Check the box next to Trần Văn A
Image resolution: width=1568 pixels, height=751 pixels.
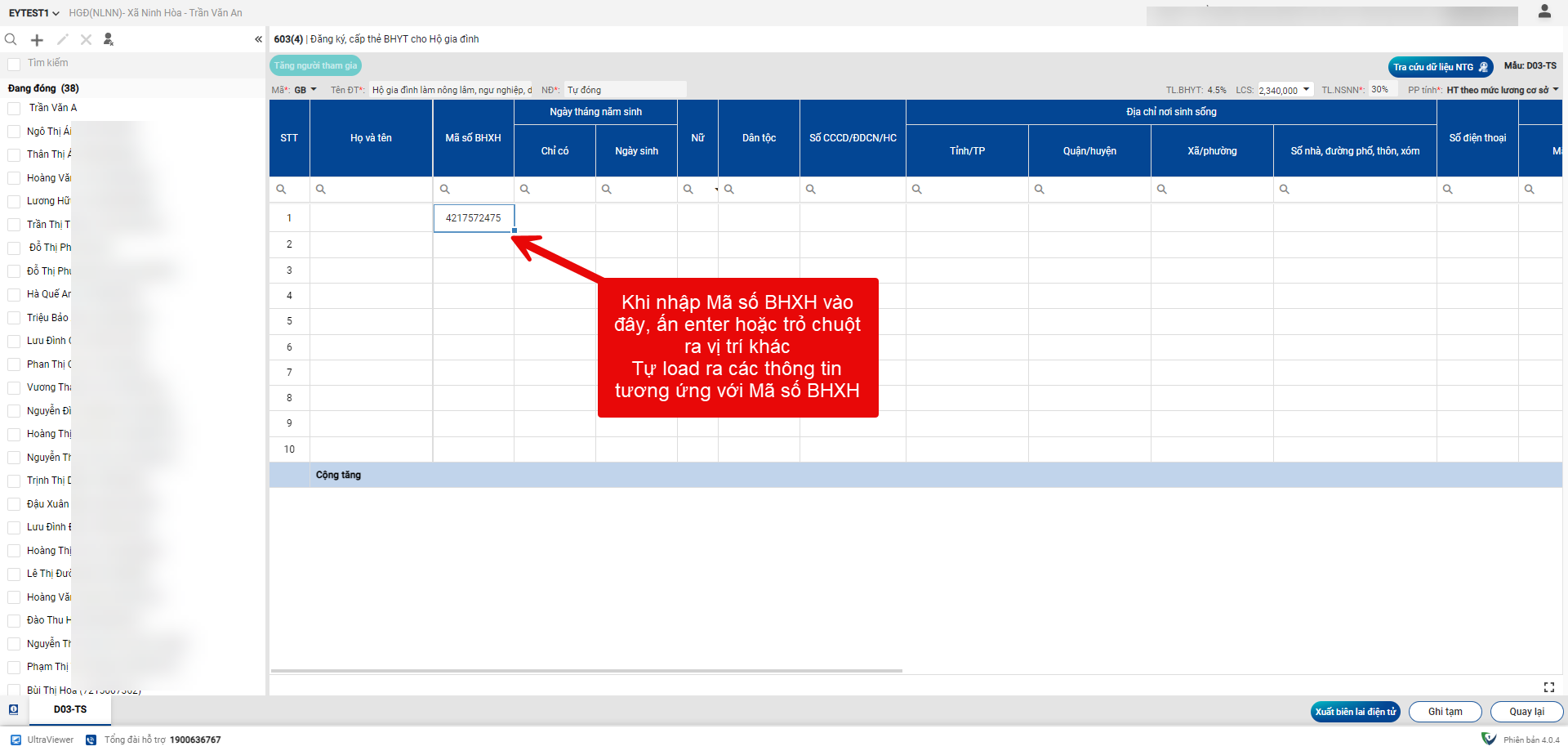coord(14,109)
